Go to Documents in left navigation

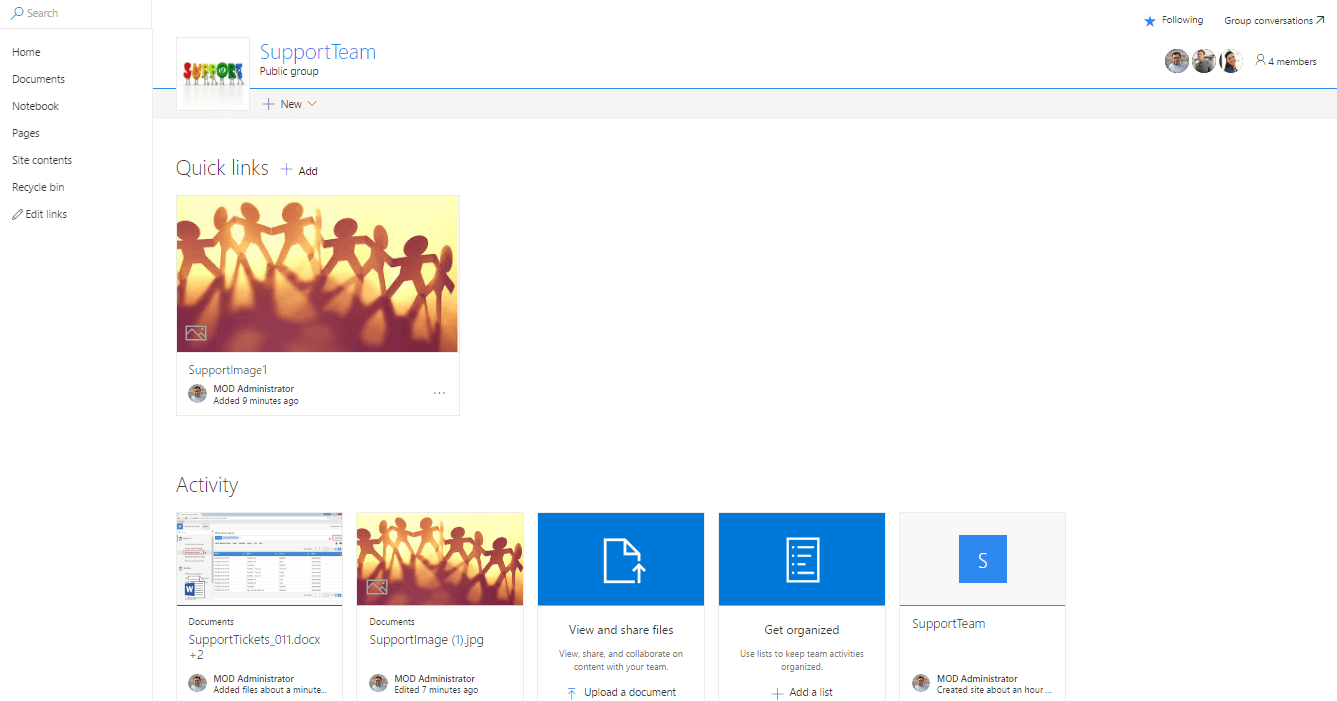(x=38, y=79)
